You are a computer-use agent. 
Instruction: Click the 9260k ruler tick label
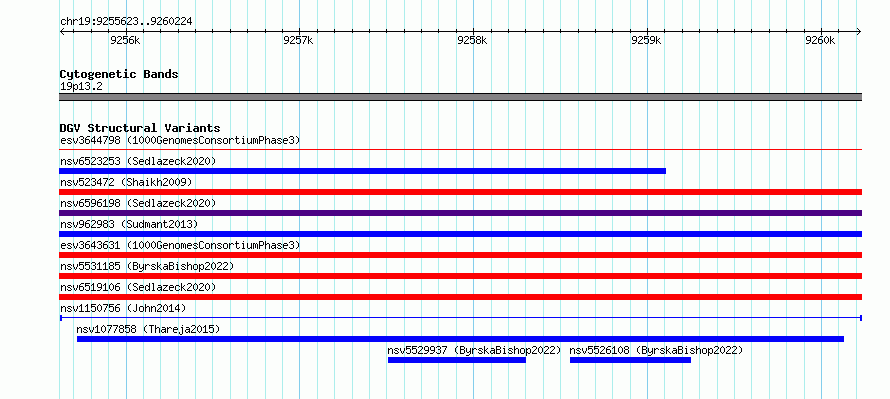click(x=821, y=40)
